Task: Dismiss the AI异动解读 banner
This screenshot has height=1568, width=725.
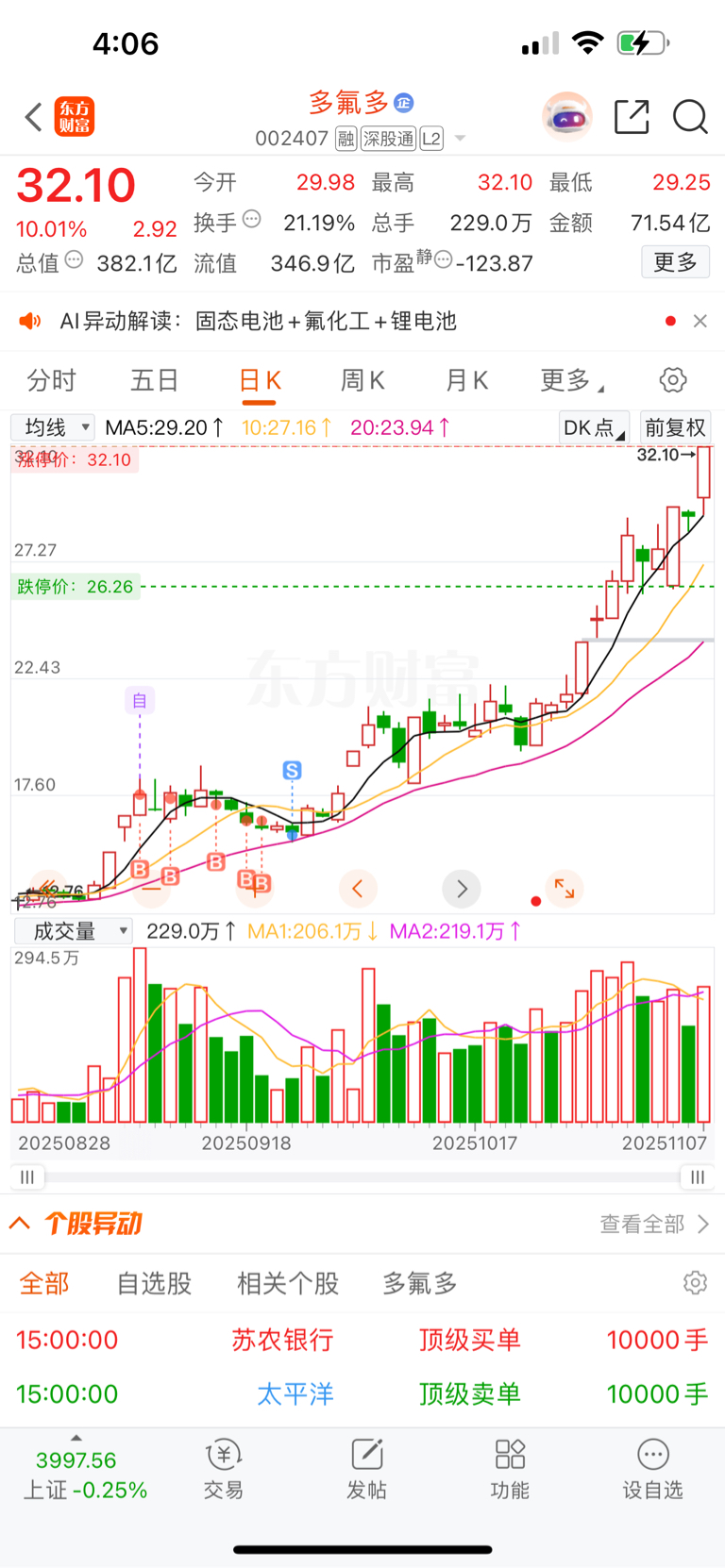Action: point(700,321)
